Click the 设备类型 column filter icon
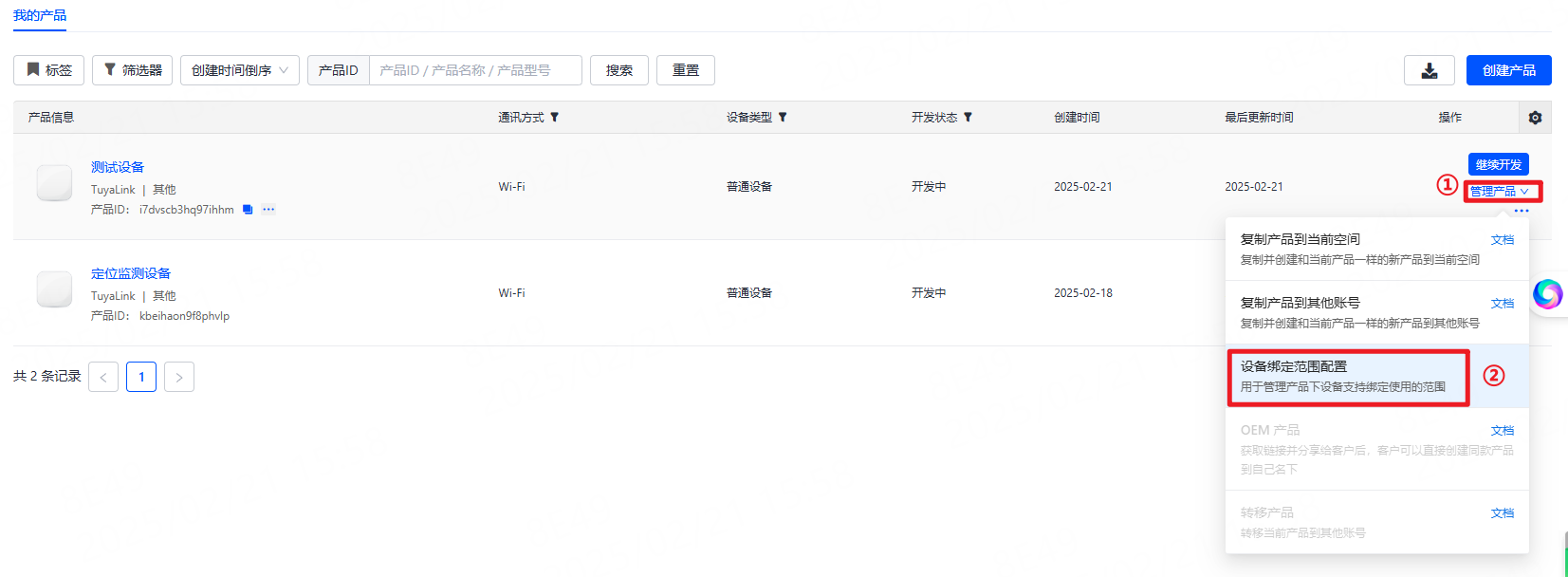The image size is (1568, 577). (x=783, y=118)
